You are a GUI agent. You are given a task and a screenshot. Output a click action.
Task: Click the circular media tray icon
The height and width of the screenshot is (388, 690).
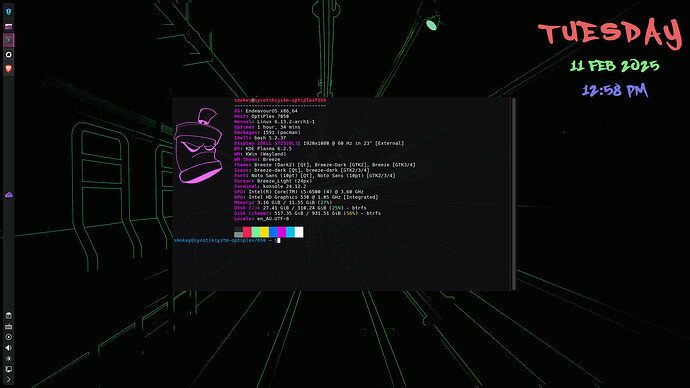(x=8, y=337)
